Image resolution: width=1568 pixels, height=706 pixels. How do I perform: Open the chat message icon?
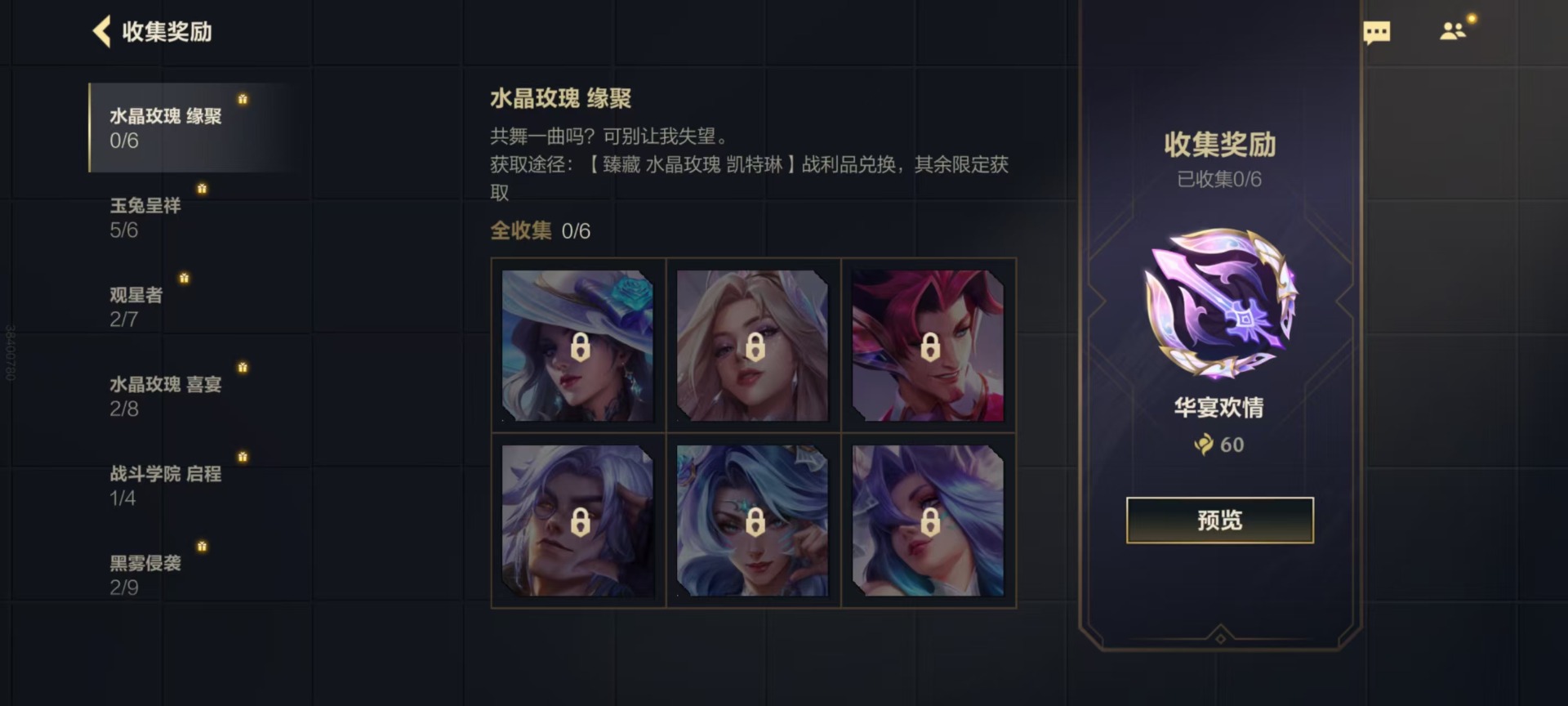coord(1377,33)
